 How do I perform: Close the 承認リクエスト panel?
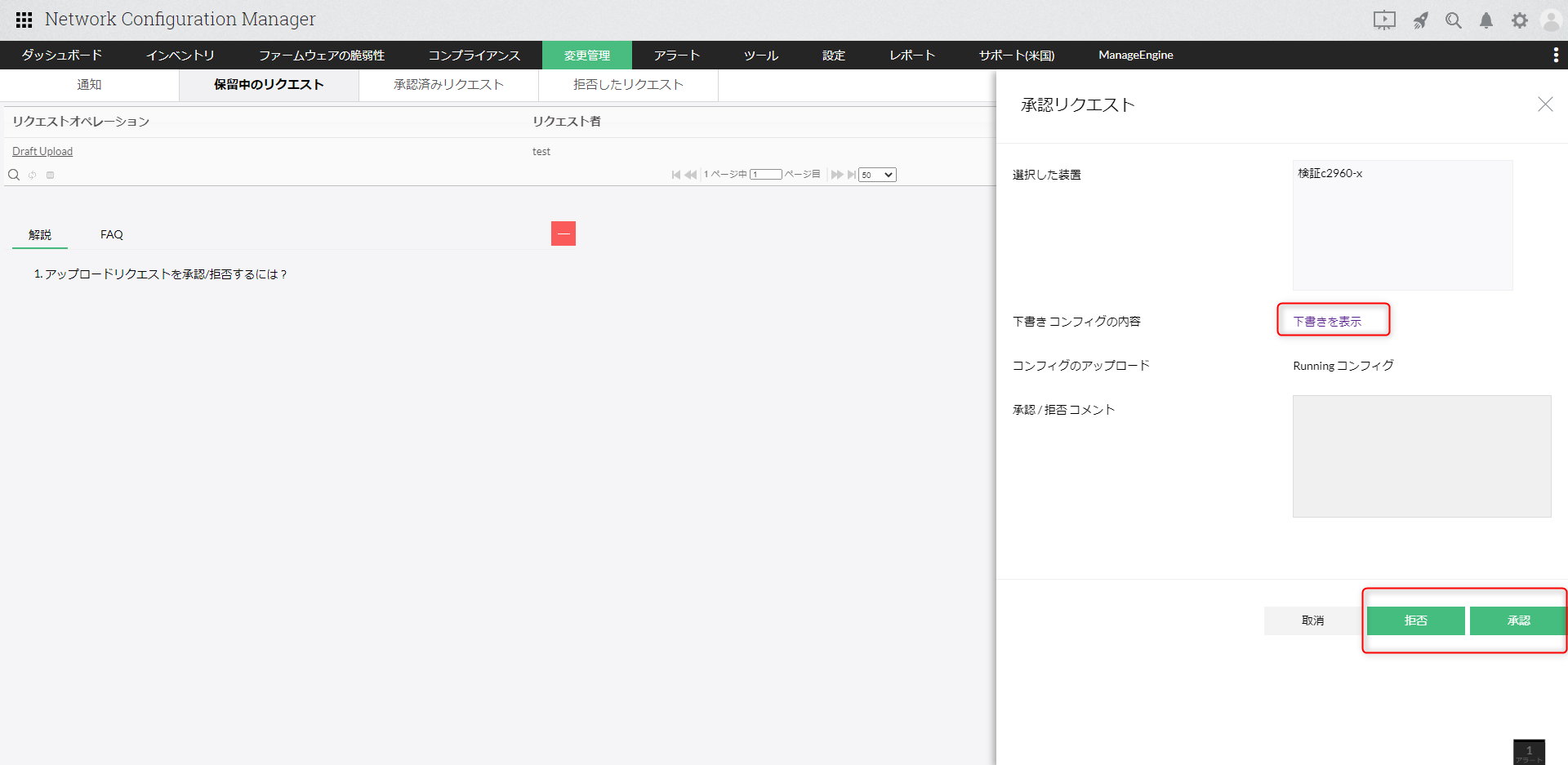pos(1545,105)
